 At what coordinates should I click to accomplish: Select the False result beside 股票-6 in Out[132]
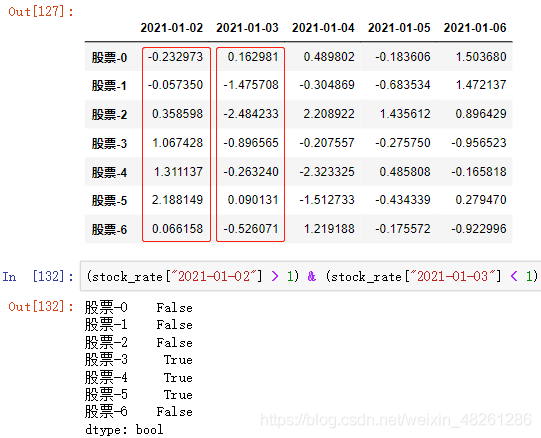[175, 412]
